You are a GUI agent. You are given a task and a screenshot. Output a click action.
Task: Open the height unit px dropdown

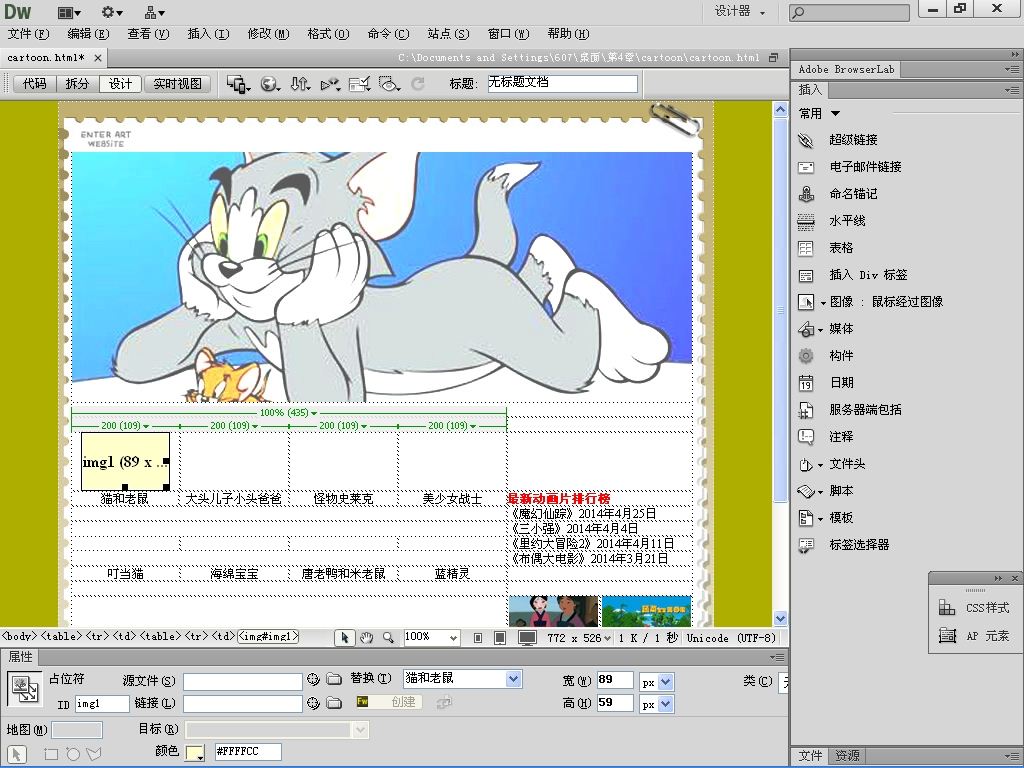click(x=665, y=705)
